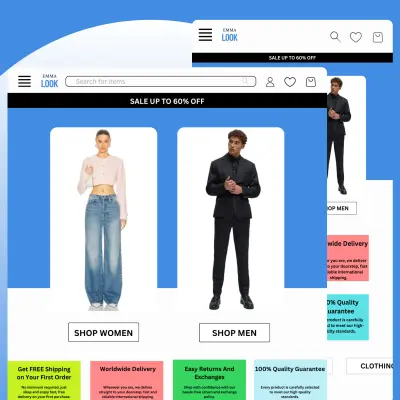Click the SHOP MEN button in front window
The image size is (400, 400).
[234, 333]
